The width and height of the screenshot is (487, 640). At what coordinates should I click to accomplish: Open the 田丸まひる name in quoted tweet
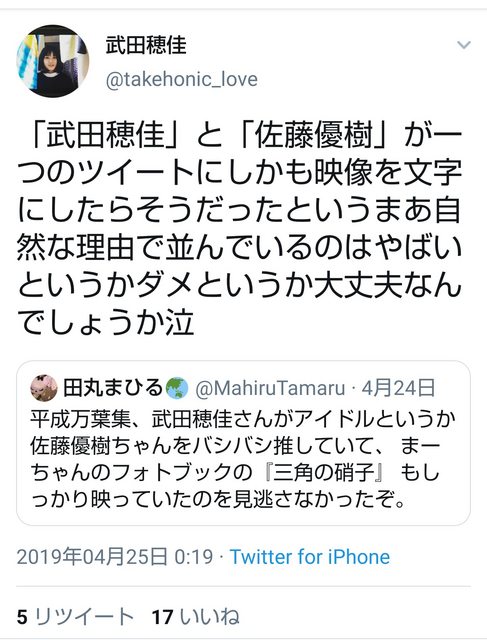[113, 388]
